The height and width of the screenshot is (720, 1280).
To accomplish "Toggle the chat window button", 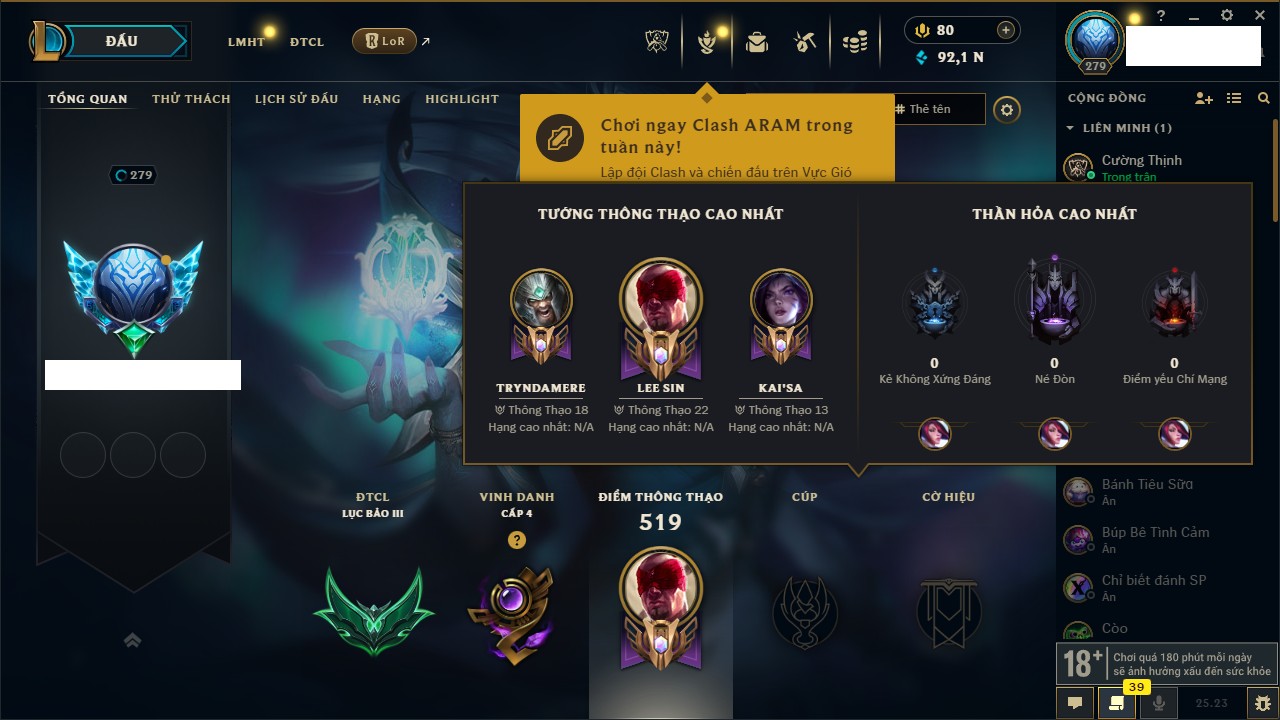I will pos(1075,703).
